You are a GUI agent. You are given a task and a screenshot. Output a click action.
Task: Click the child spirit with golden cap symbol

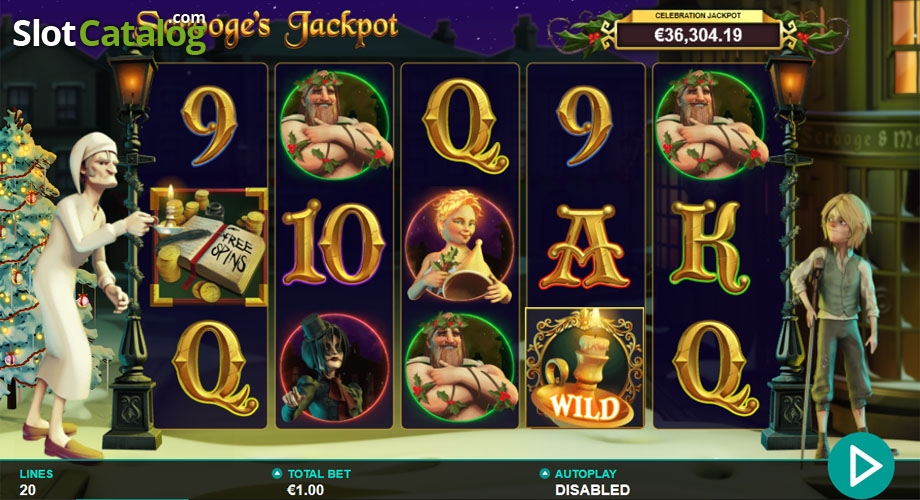click(459, 246)
